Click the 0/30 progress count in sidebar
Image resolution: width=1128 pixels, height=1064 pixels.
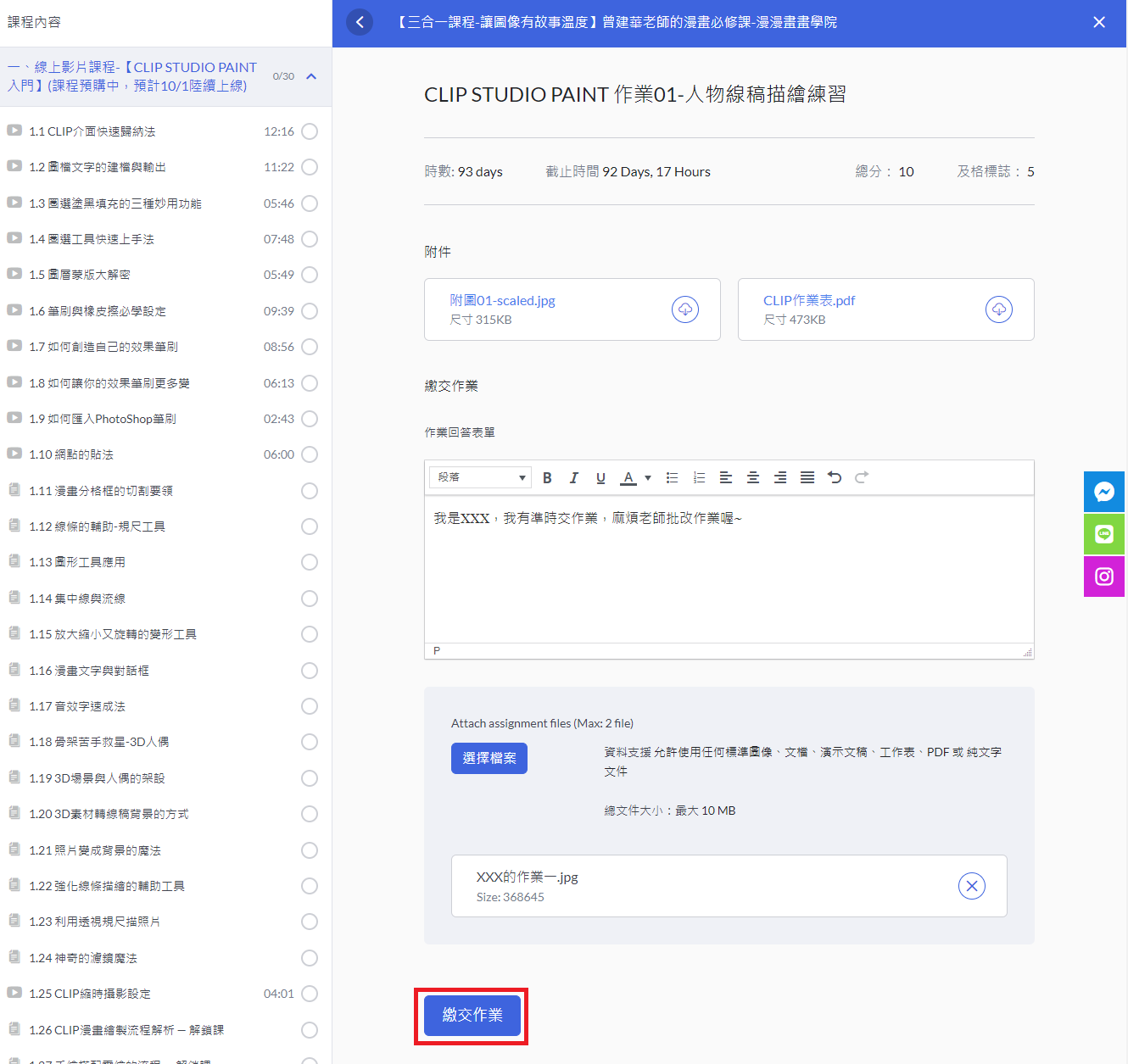pos(283,76)
